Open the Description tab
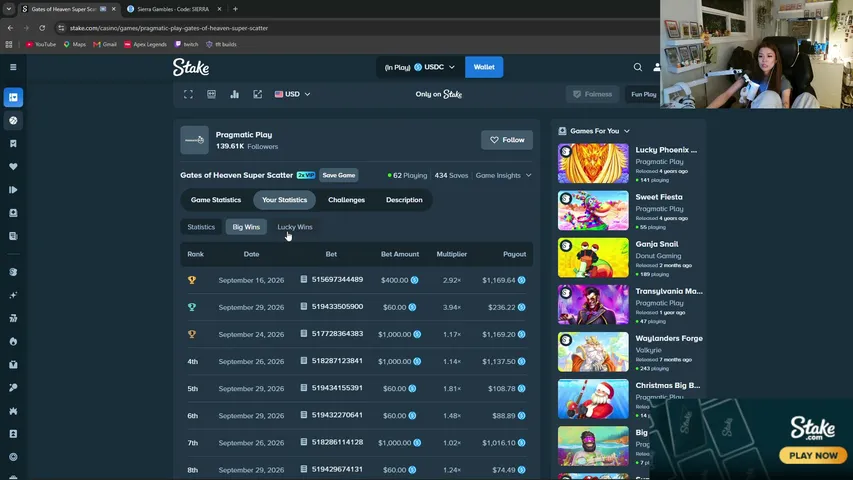The image size is (853, 480). [404, 200]
